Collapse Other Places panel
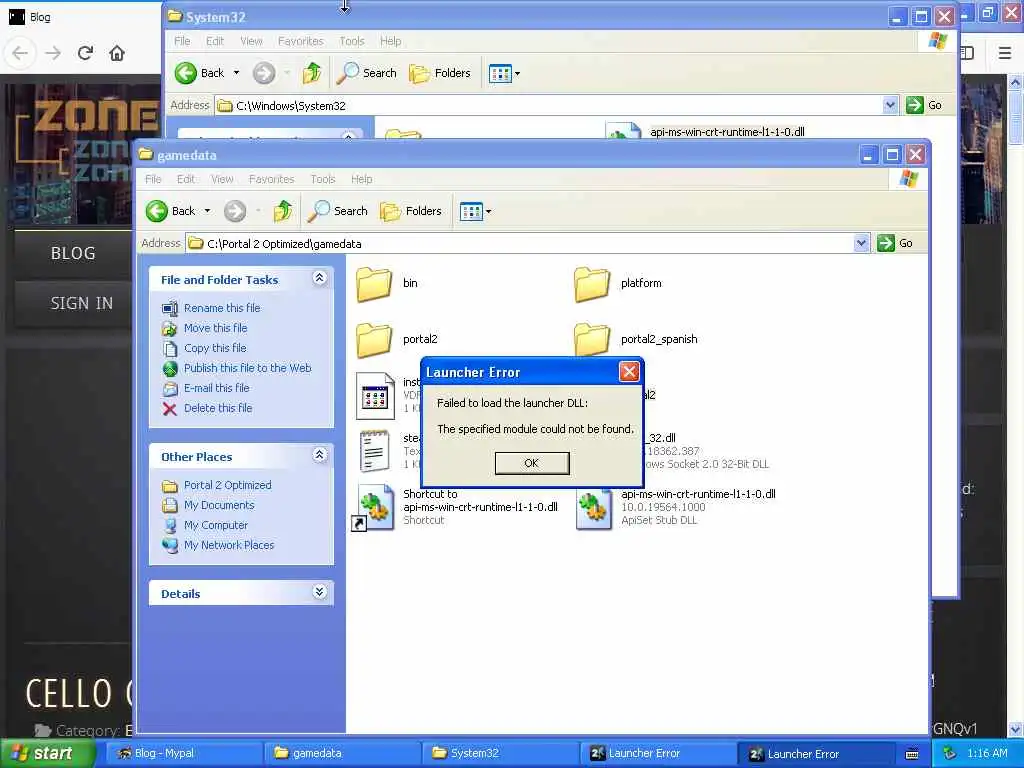1024x768 pixels. (319, 455)
